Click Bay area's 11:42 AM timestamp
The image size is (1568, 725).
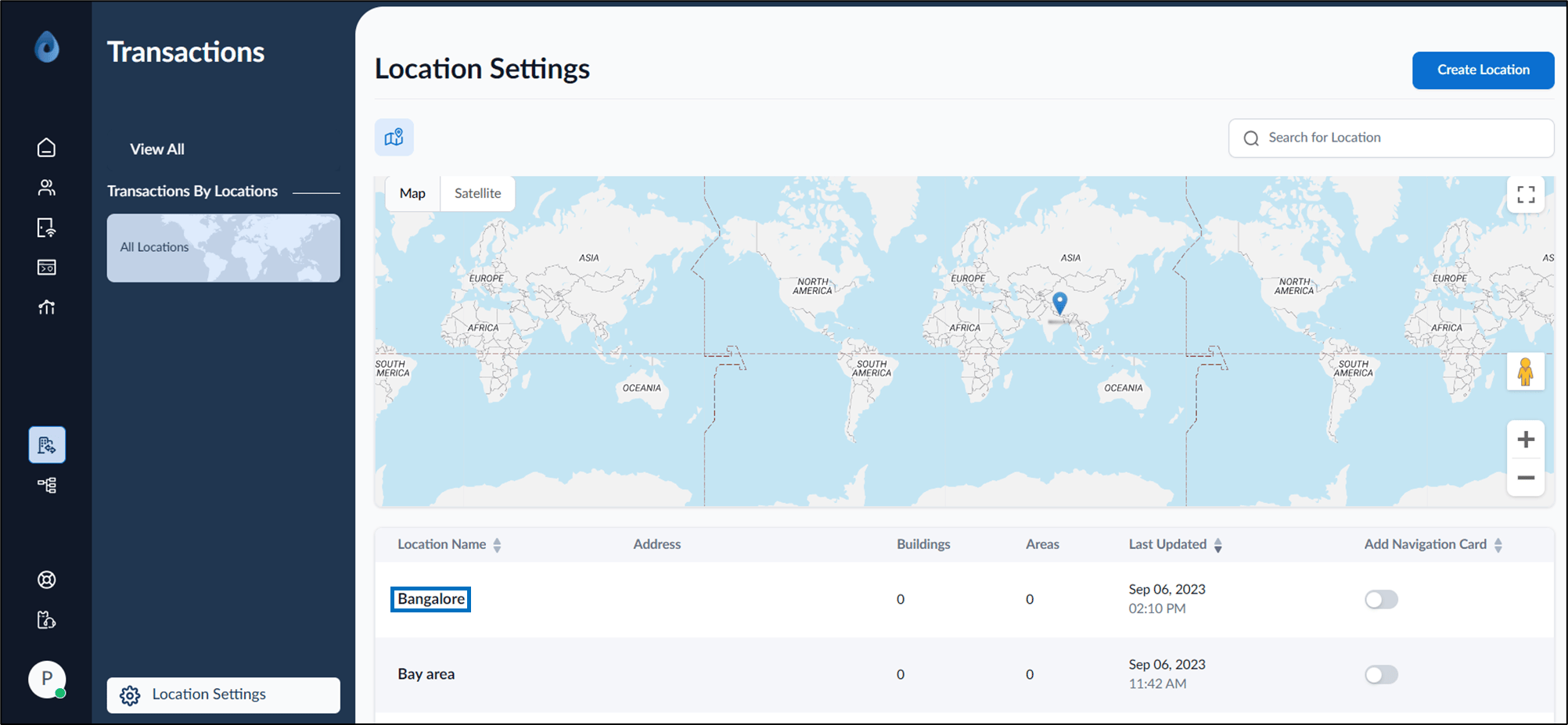point(1157,684)
